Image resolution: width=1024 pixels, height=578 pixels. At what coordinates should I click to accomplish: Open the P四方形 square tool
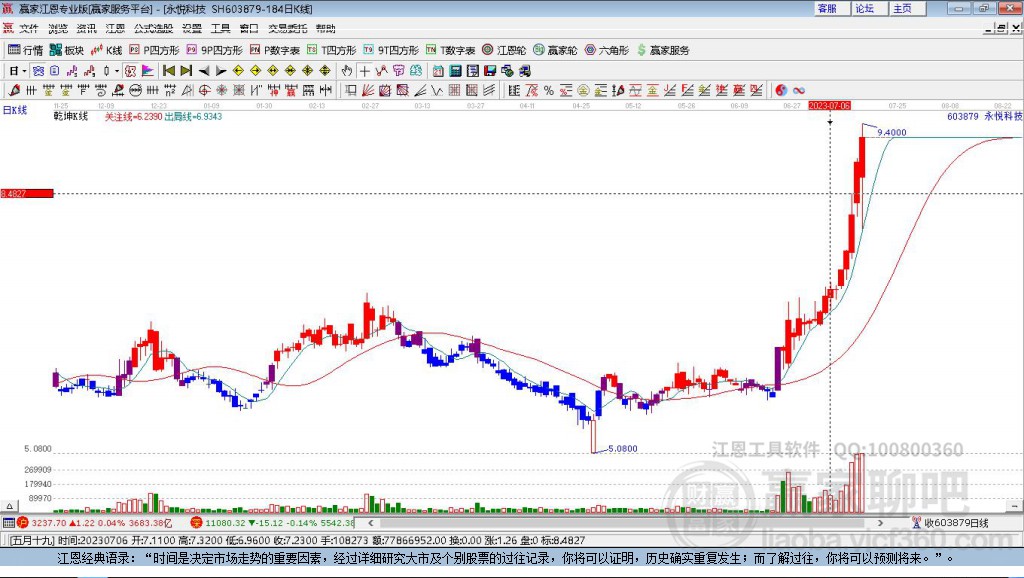coord(154,50)
